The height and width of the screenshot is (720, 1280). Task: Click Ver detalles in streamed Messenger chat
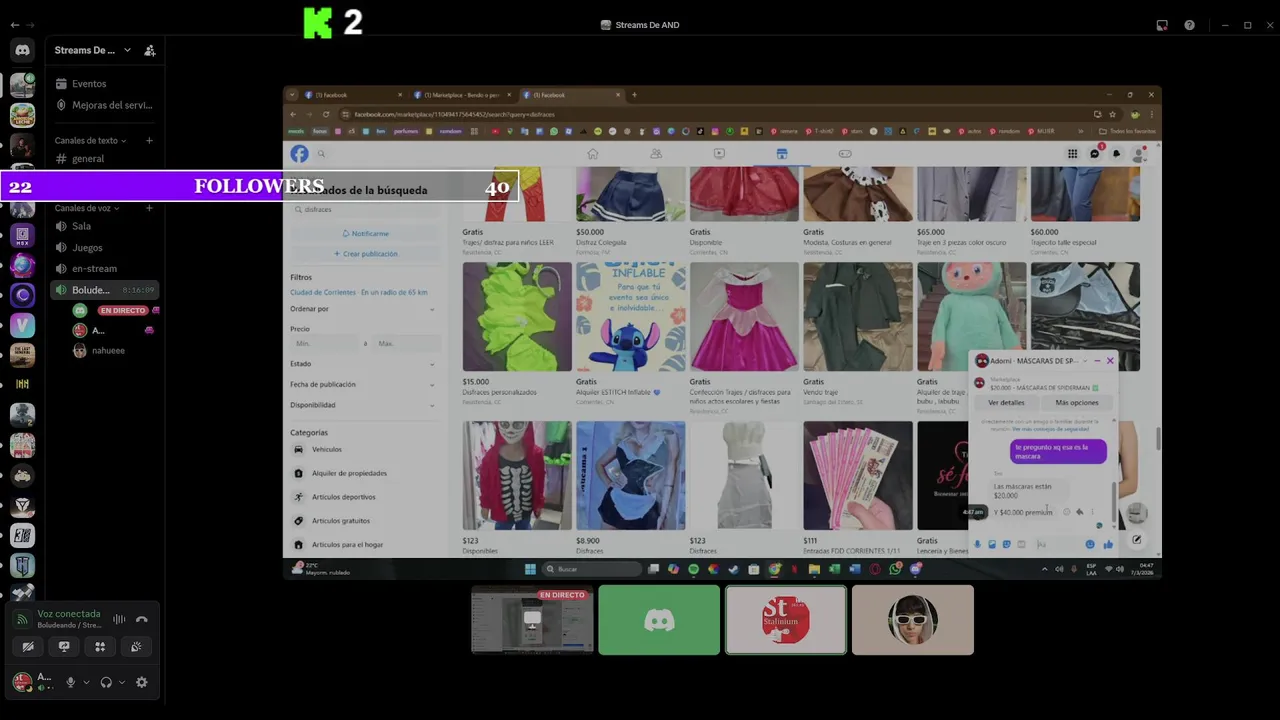pos(1006,403)
